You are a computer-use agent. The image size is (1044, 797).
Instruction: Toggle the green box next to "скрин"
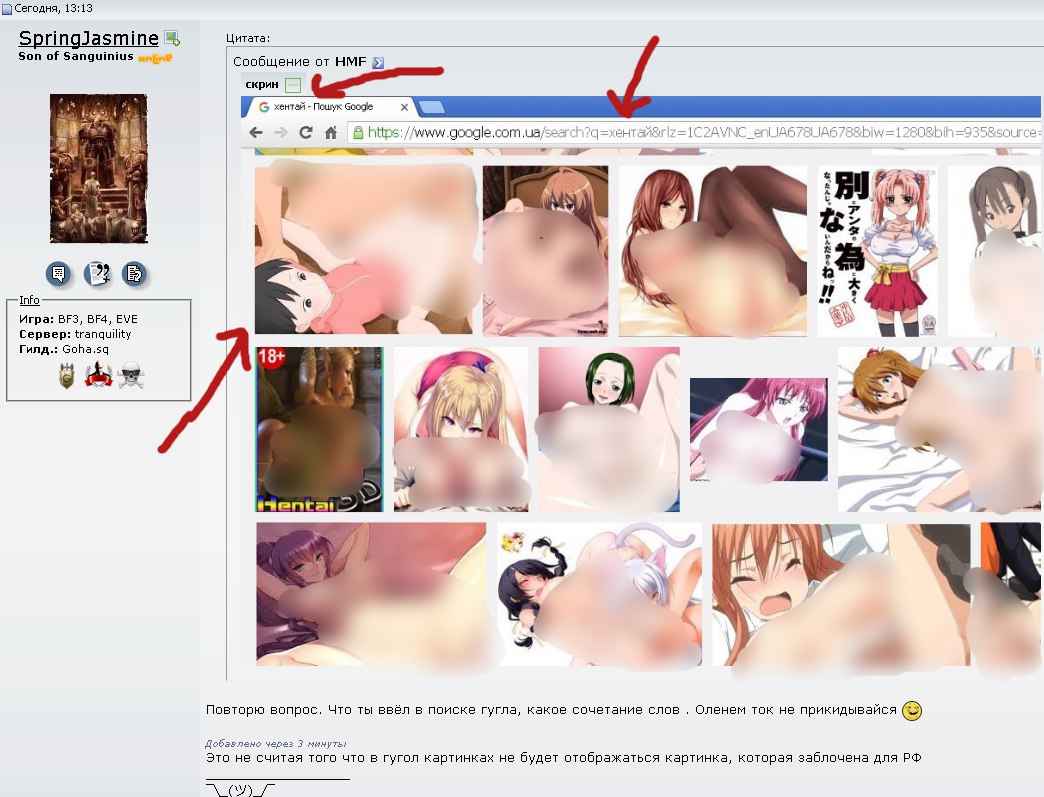pyautogui.click(x=292, y=85)
